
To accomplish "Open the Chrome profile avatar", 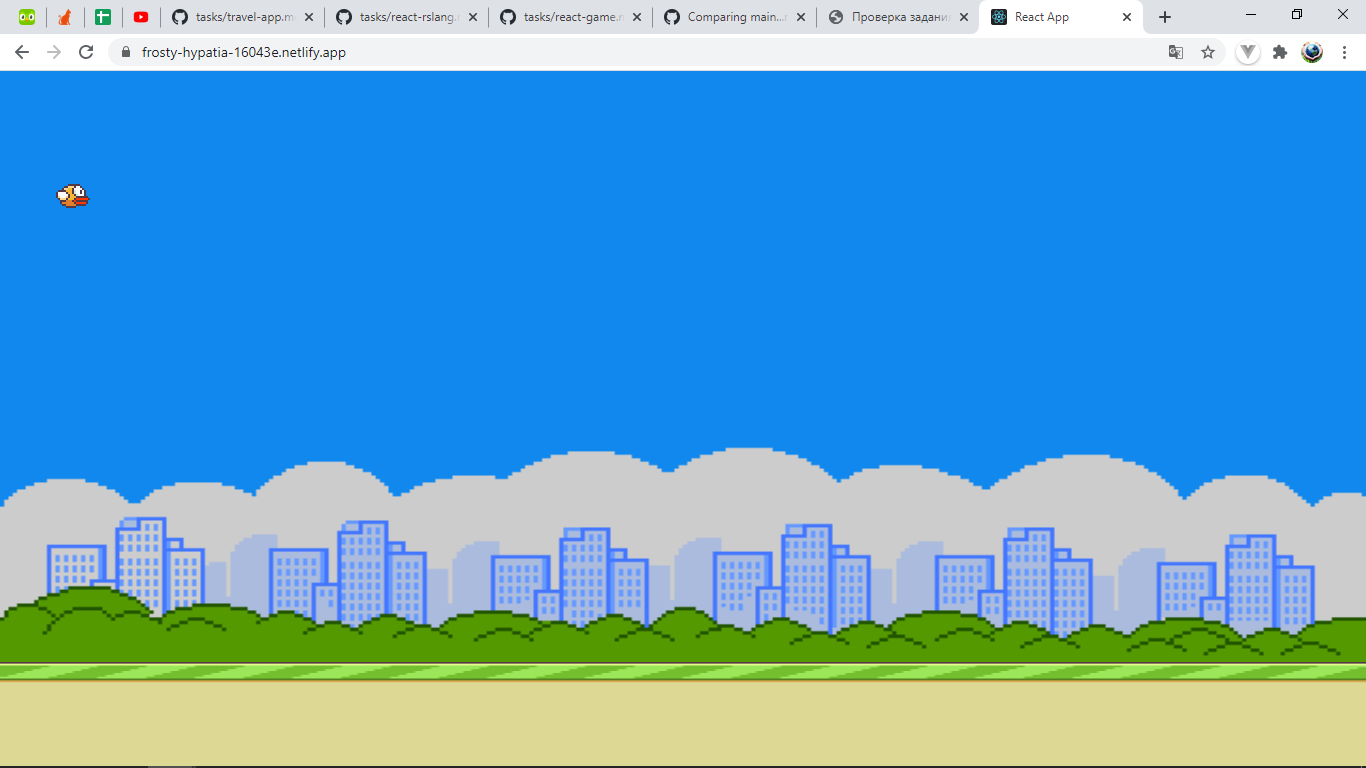I will [x=1312, y=52].
